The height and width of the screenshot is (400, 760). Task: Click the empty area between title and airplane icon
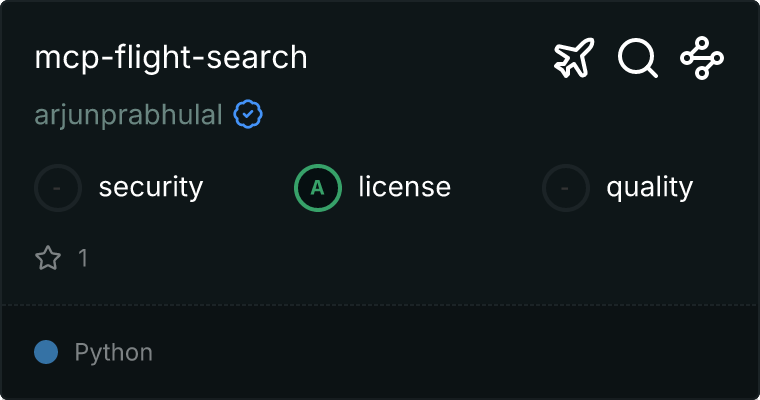430,58
